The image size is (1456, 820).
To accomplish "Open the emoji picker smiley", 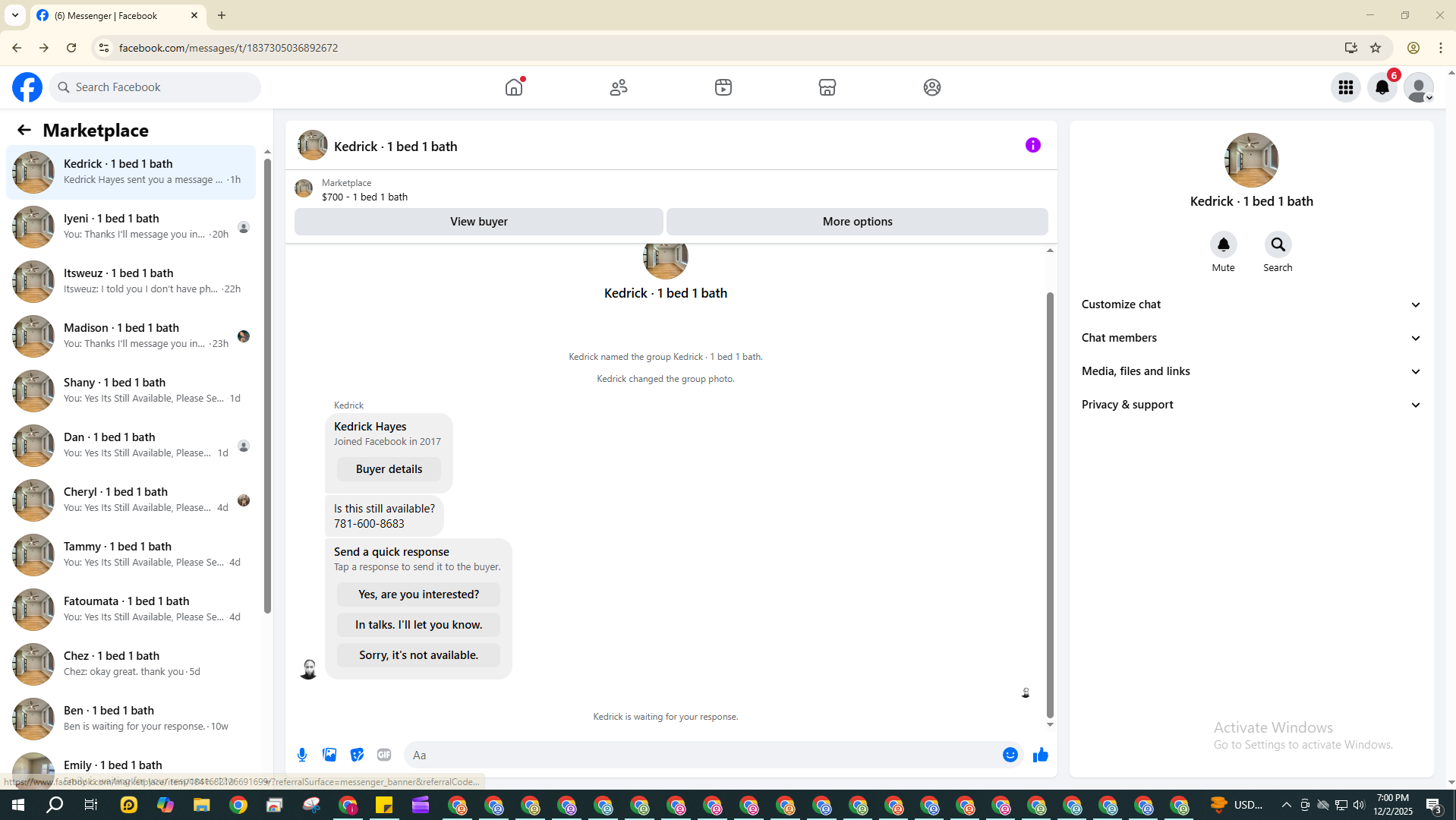I will coord(1010,755).
